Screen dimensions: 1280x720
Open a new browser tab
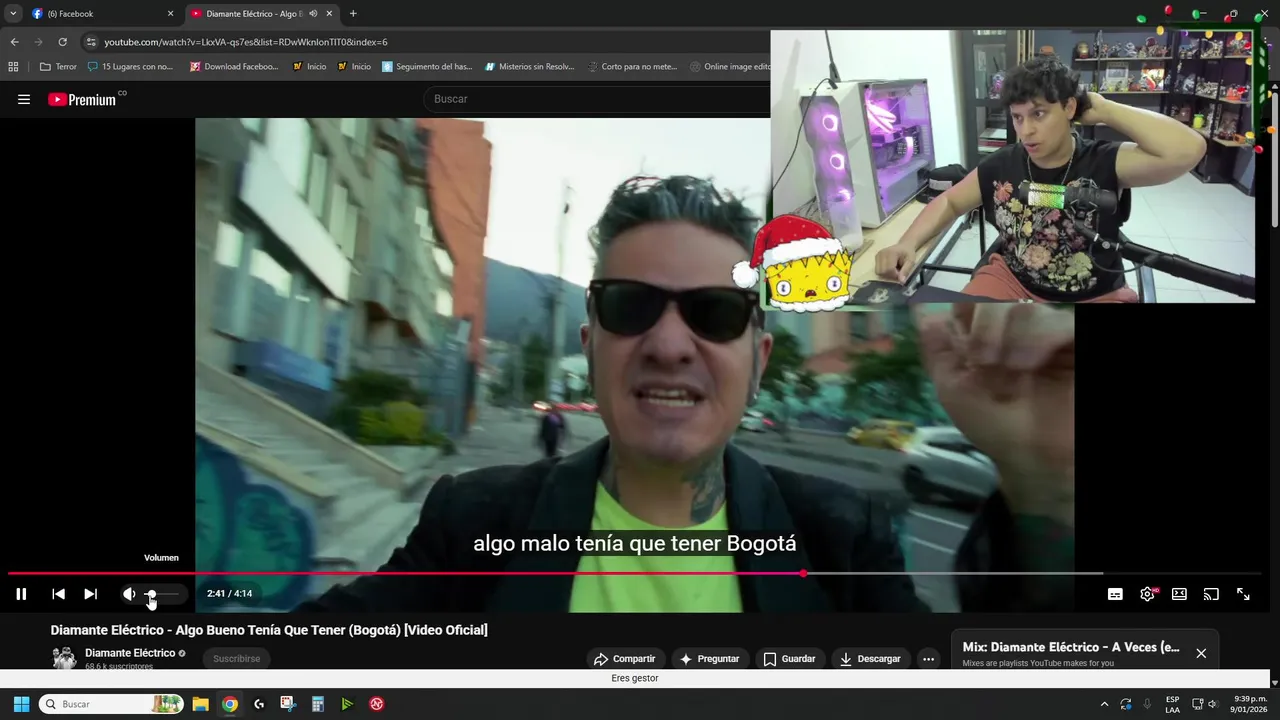coord(353,14)
